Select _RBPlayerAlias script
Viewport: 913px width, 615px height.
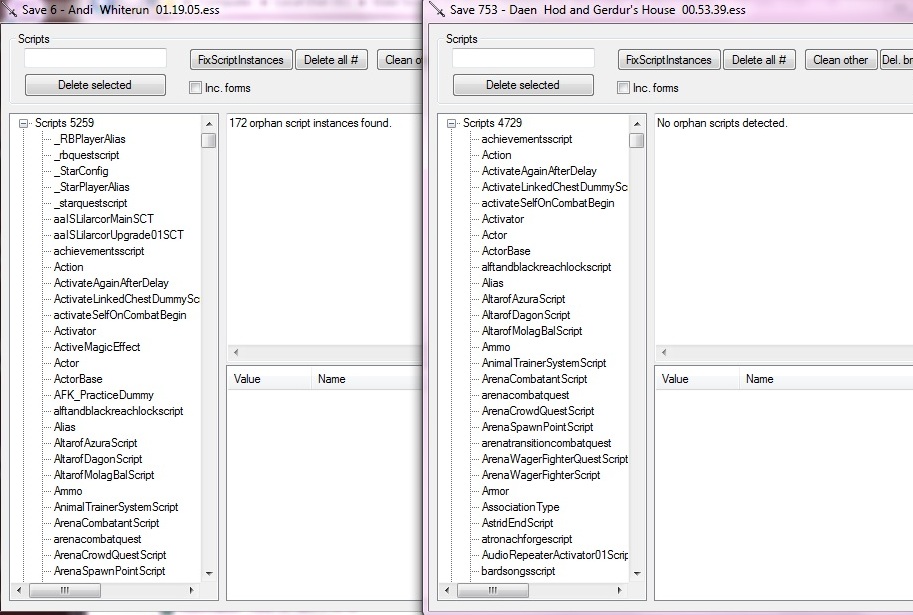point(90,139)
